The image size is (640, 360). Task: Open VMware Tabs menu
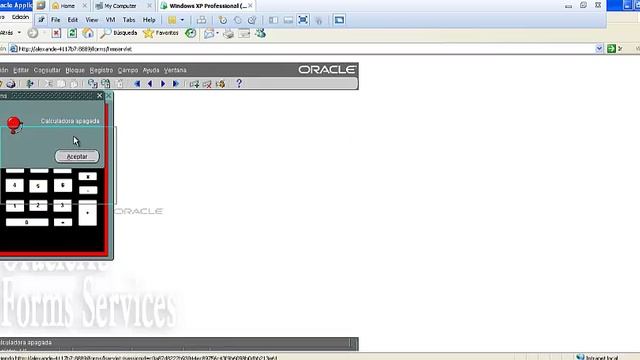click(129, 20)
